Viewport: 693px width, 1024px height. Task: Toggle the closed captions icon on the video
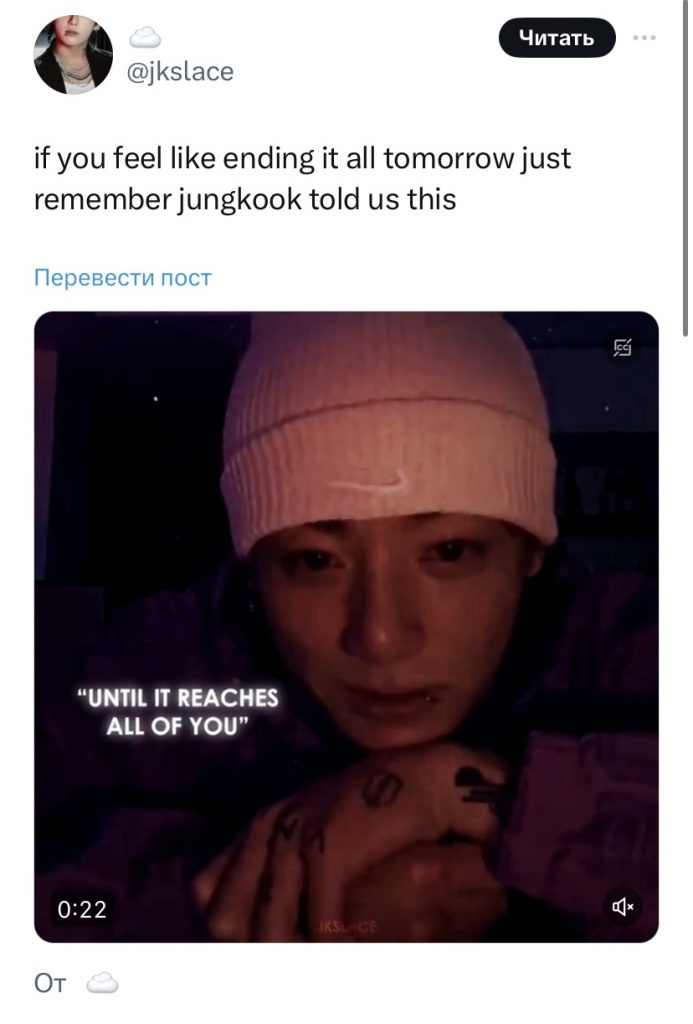click(622, 348)
